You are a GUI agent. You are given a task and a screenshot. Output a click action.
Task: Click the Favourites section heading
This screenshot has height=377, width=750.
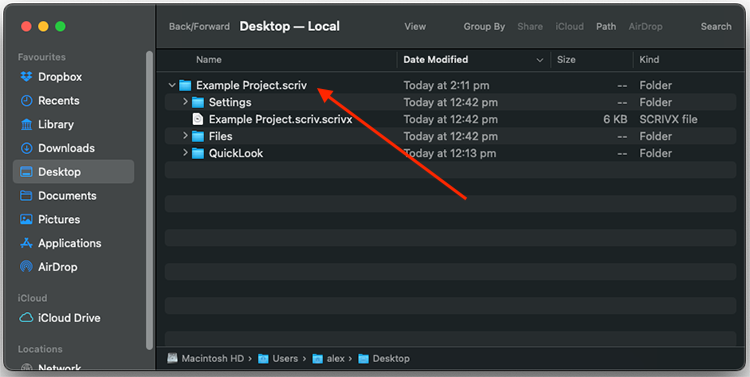(42, 57)
